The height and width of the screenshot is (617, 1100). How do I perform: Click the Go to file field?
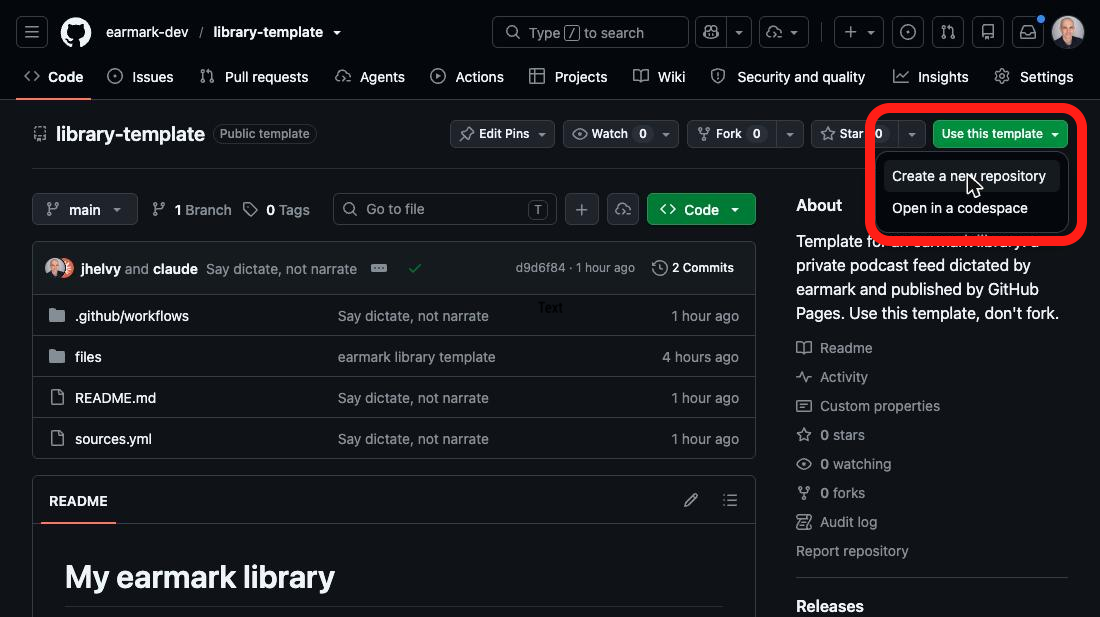[445, 209]
